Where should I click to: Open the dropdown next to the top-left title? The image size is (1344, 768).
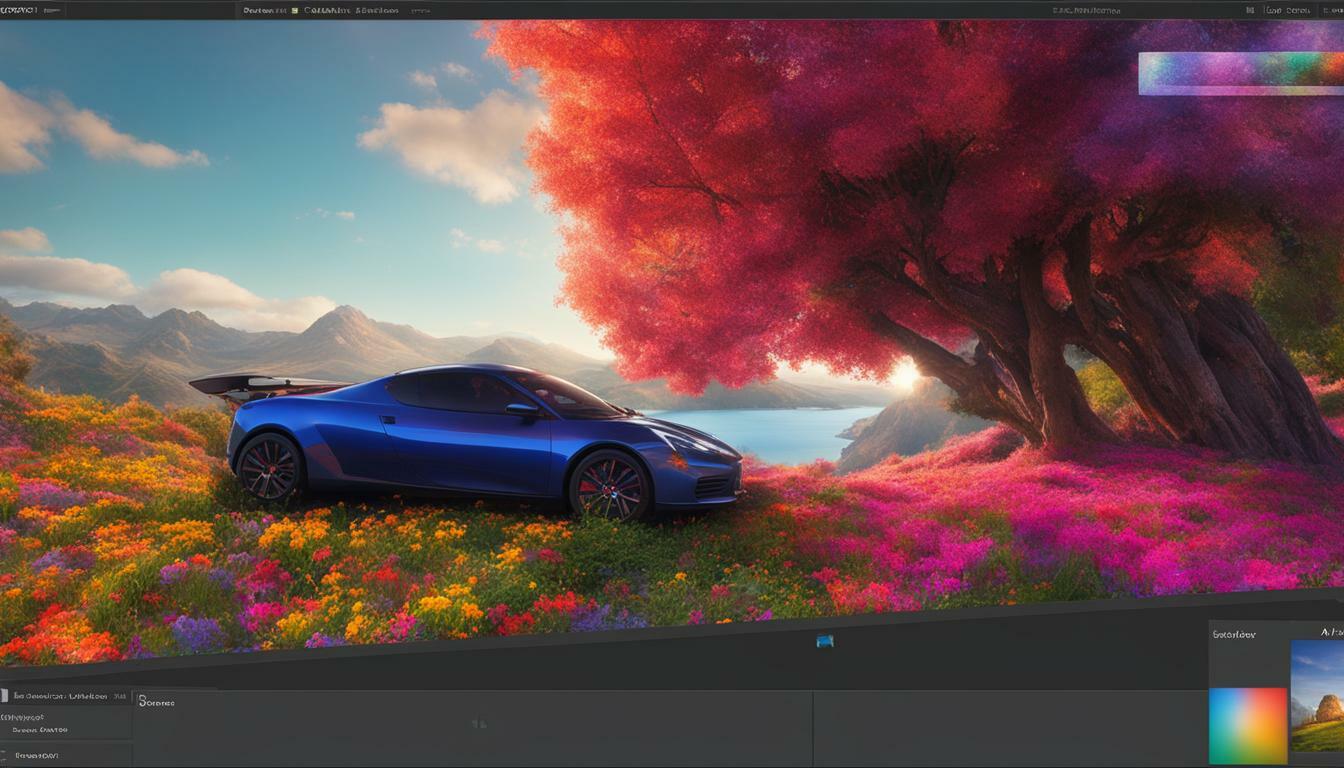pyautogui.click(x=50, y=10)
